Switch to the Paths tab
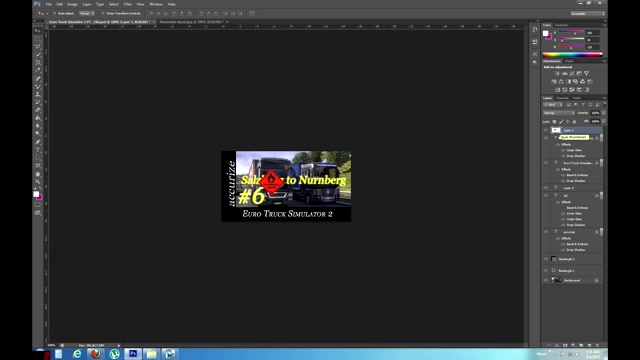 pos(577,98)
